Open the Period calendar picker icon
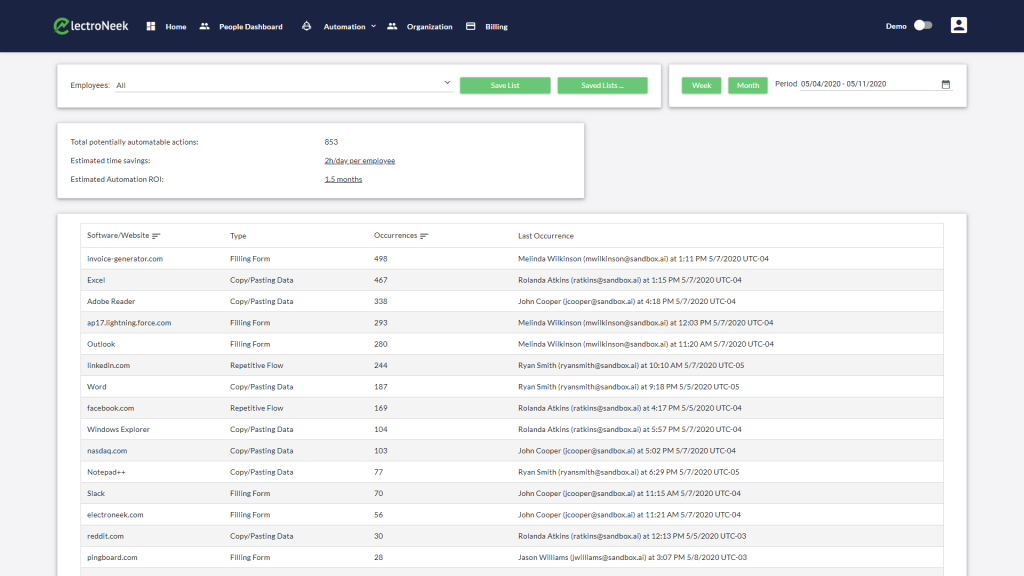1024x576 pixels. click(x=946, y=84)
